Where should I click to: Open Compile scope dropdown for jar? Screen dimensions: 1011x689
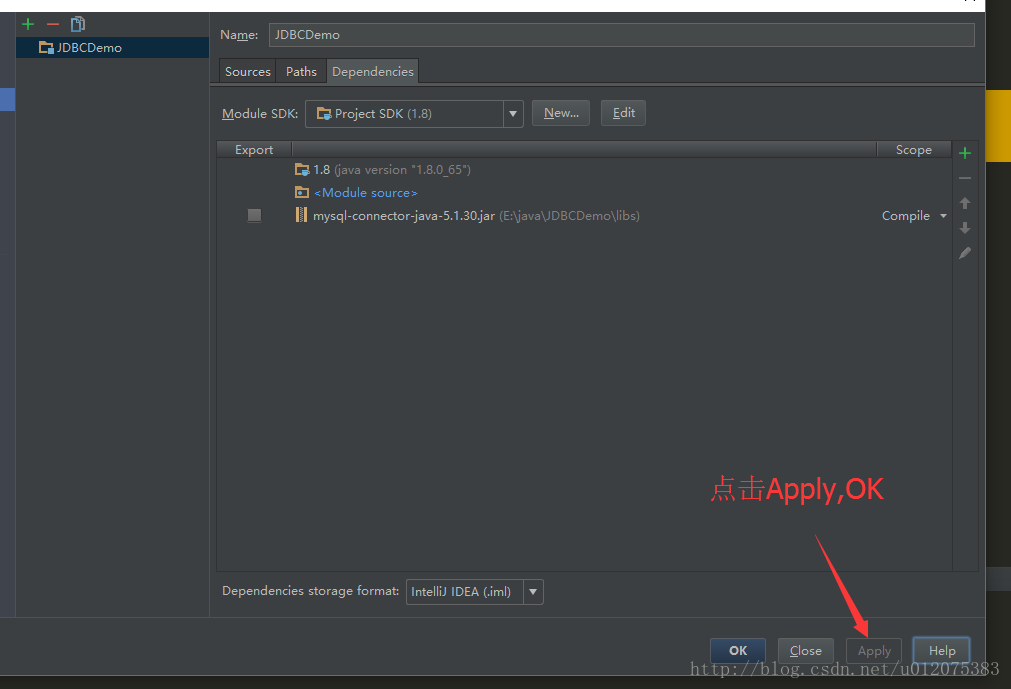[914, 216]
